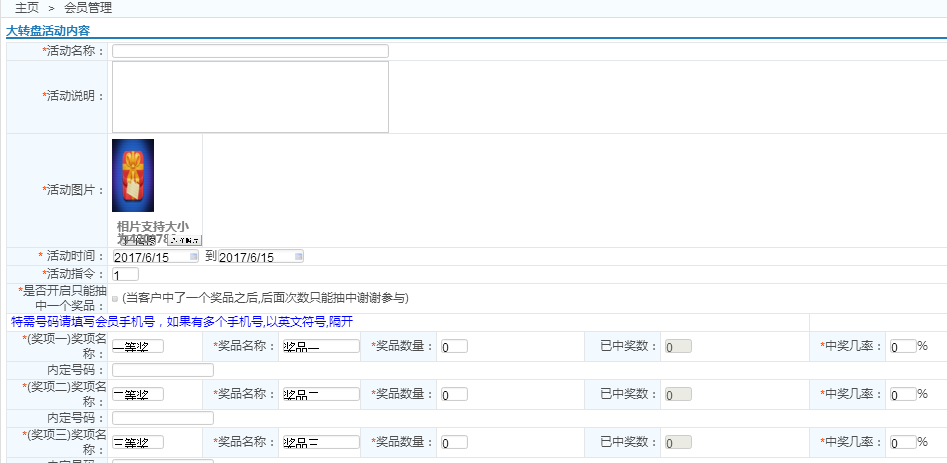The height and width of the screenshot is (463, 947).
Task: Click the 中奖几率 field for prize one
Action: point(902,346)
